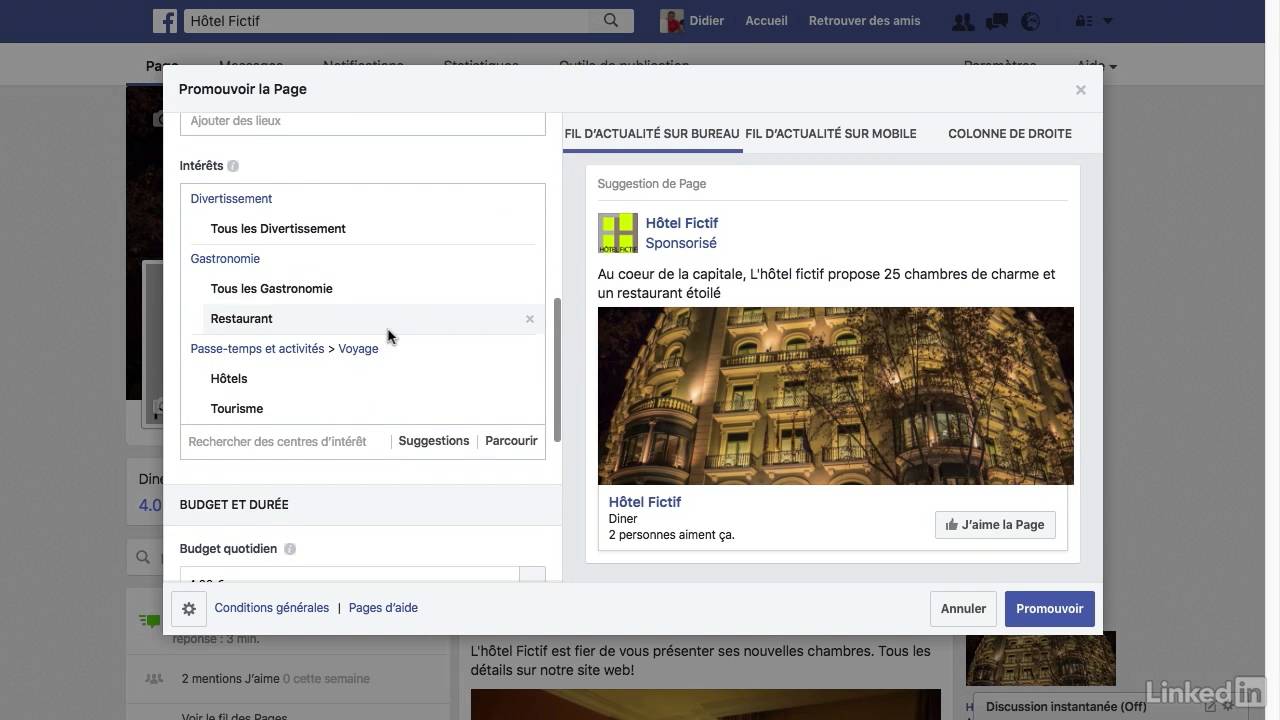Open the notifications globe icon

[x=1029, y=21]
